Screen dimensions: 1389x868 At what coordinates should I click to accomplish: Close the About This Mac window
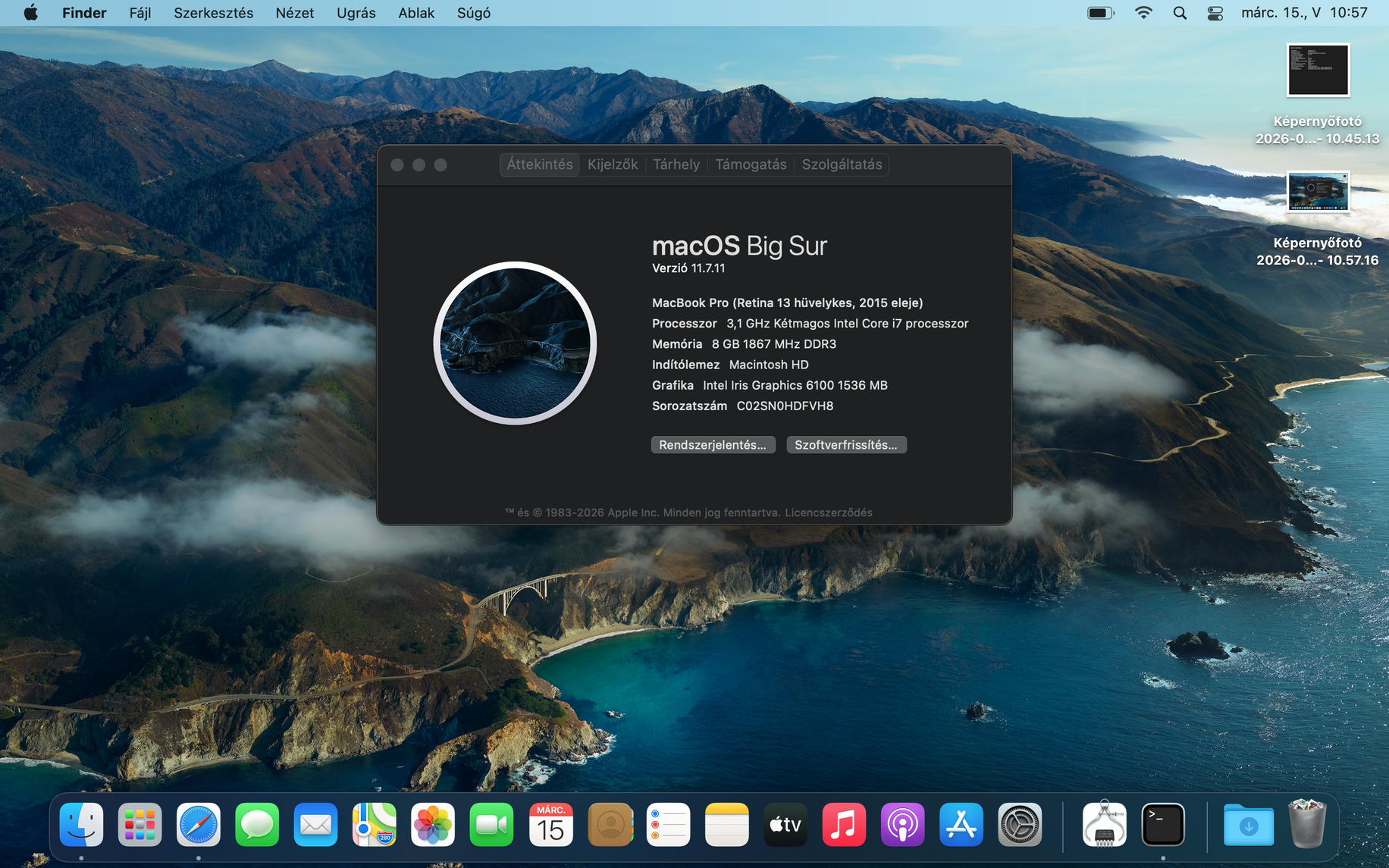tap(397, 165)
